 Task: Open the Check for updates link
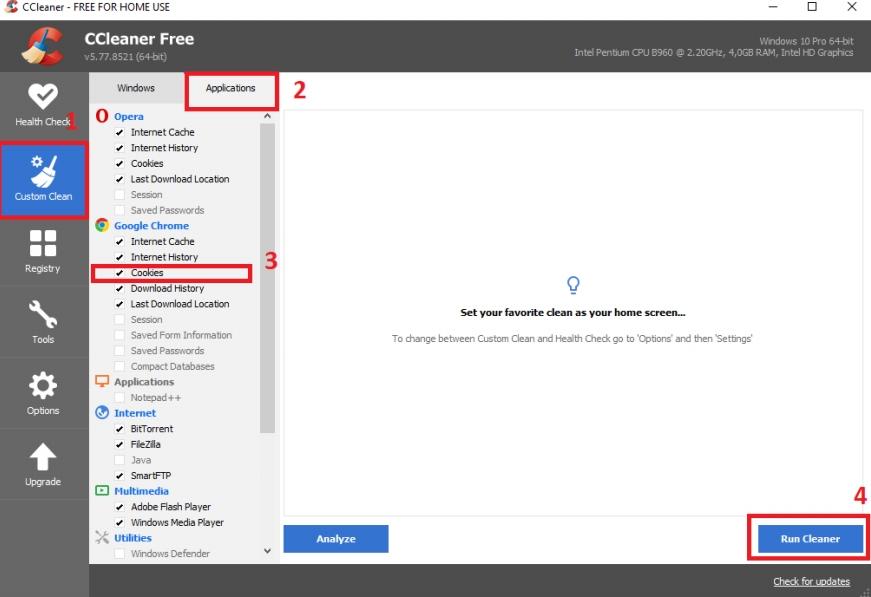[x=811, y=581]
